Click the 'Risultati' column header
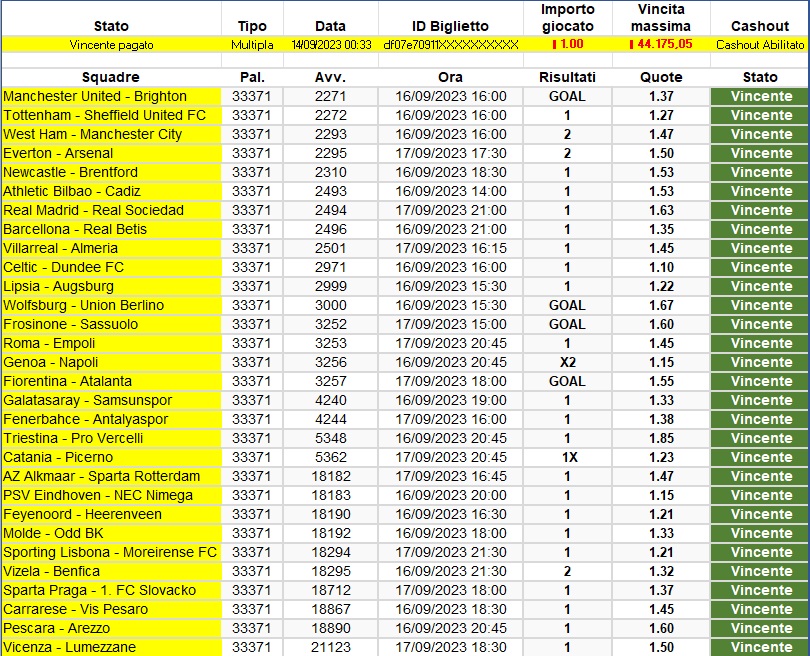This screenshot has width=810, height=656. (x=567, y=77)
